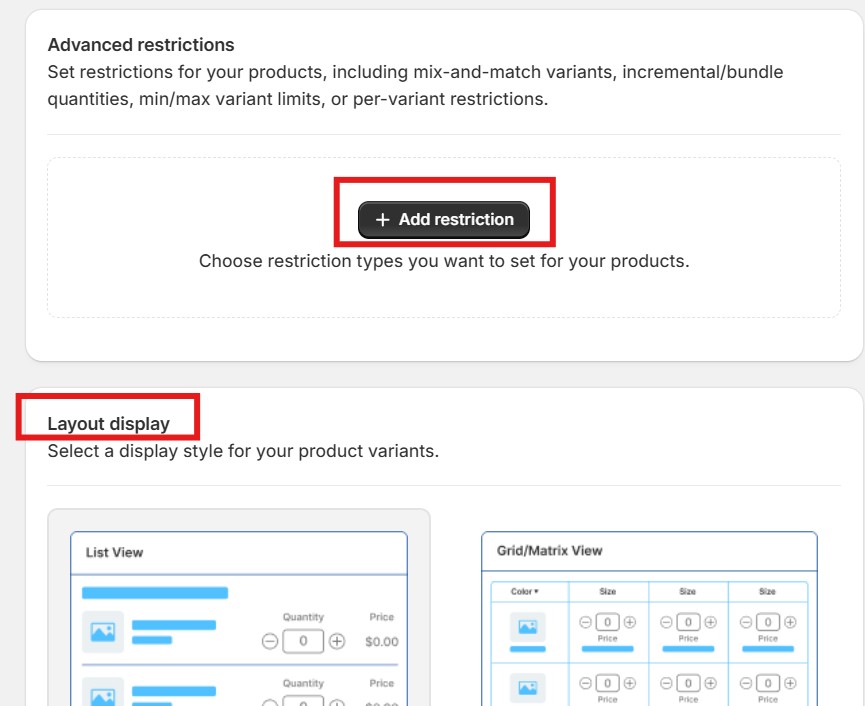Screen dimensions: 865x706
Task: Open the Color dropdown in Grid/Matrix View
Action: coord(525,591)
